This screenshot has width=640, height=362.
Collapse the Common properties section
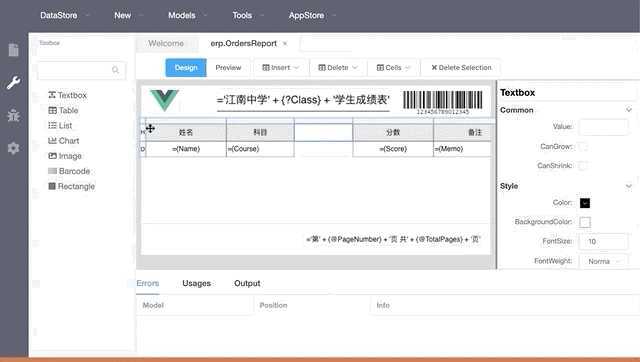point(629,110)
